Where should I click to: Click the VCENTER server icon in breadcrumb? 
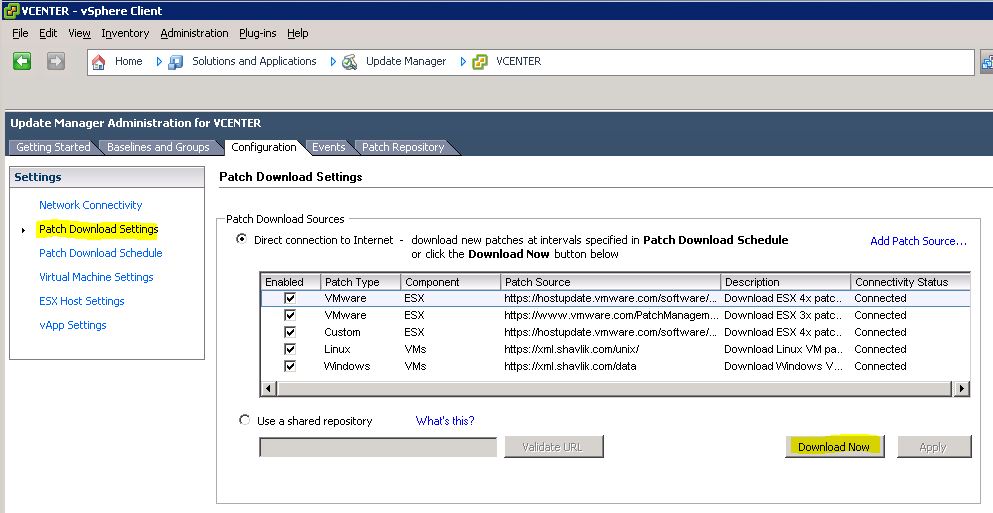coord(480,61)
